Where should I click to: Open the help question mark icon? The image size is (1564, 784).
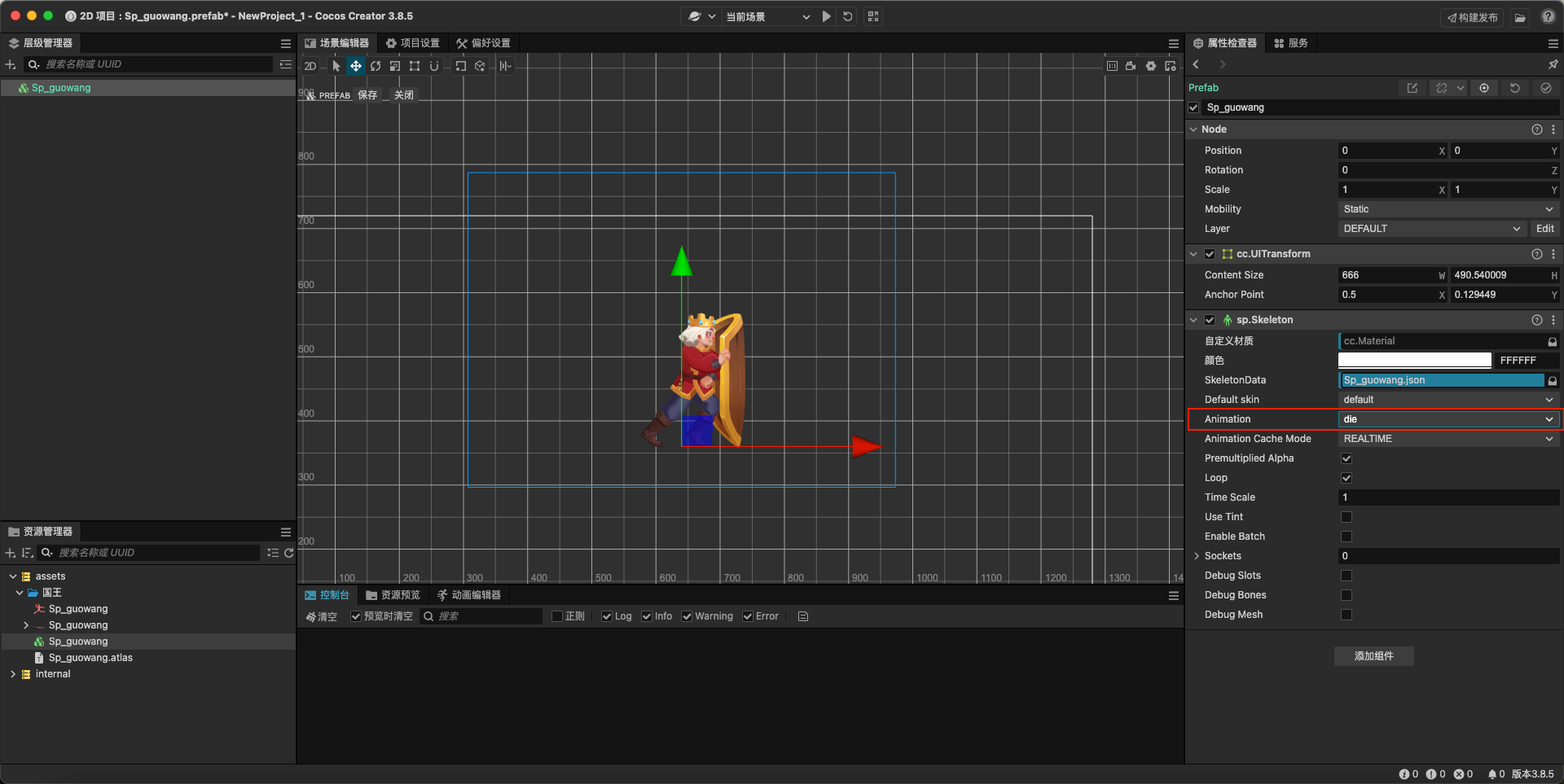(x=1549, y=16)
